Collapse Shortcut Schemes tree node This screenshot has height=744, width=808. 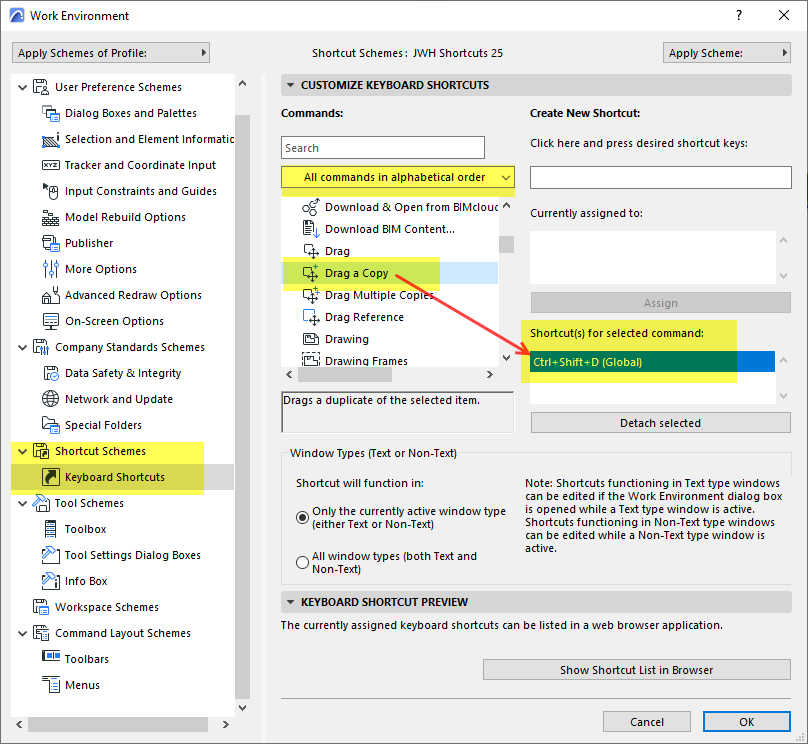coord(23,451)
